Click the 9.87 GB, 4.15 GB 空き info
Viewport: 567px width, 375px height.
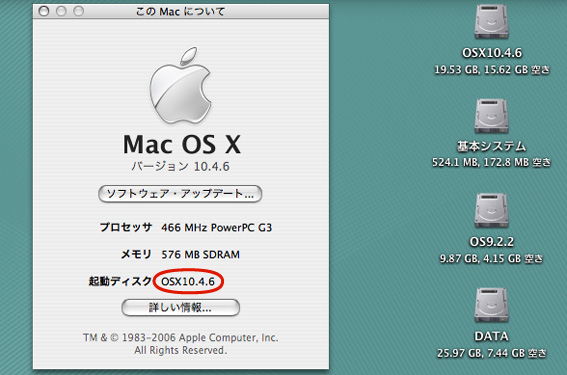(491, 259)
